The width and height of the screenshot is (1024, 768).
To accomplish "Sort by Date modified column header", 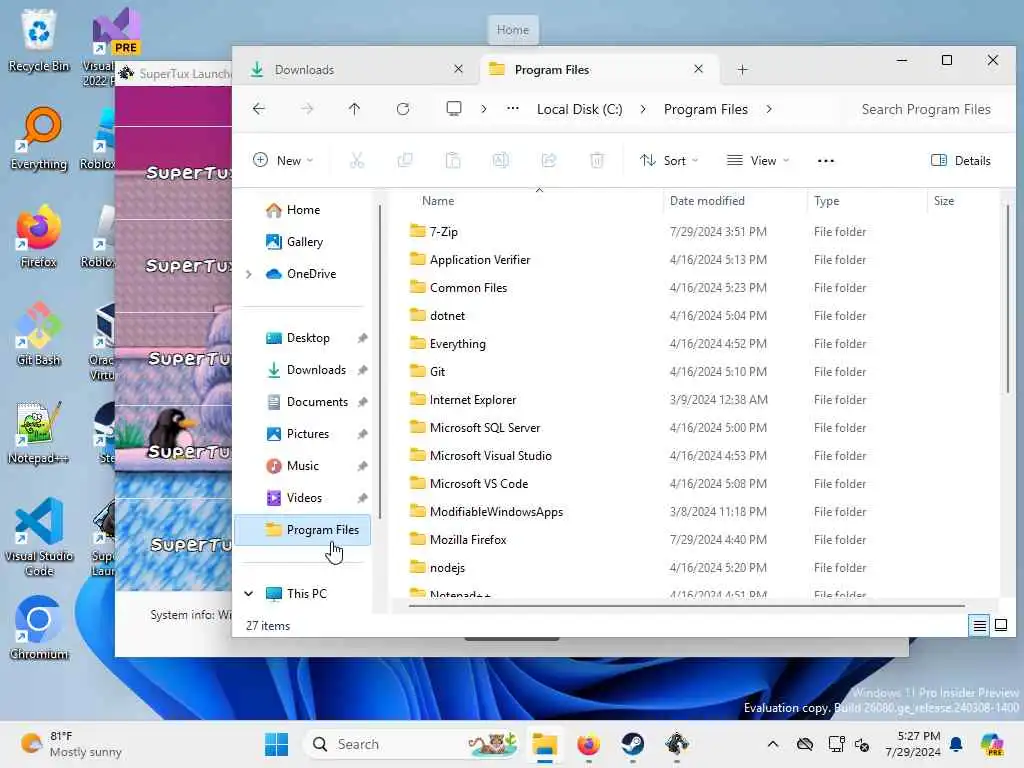I will (707, 201).
